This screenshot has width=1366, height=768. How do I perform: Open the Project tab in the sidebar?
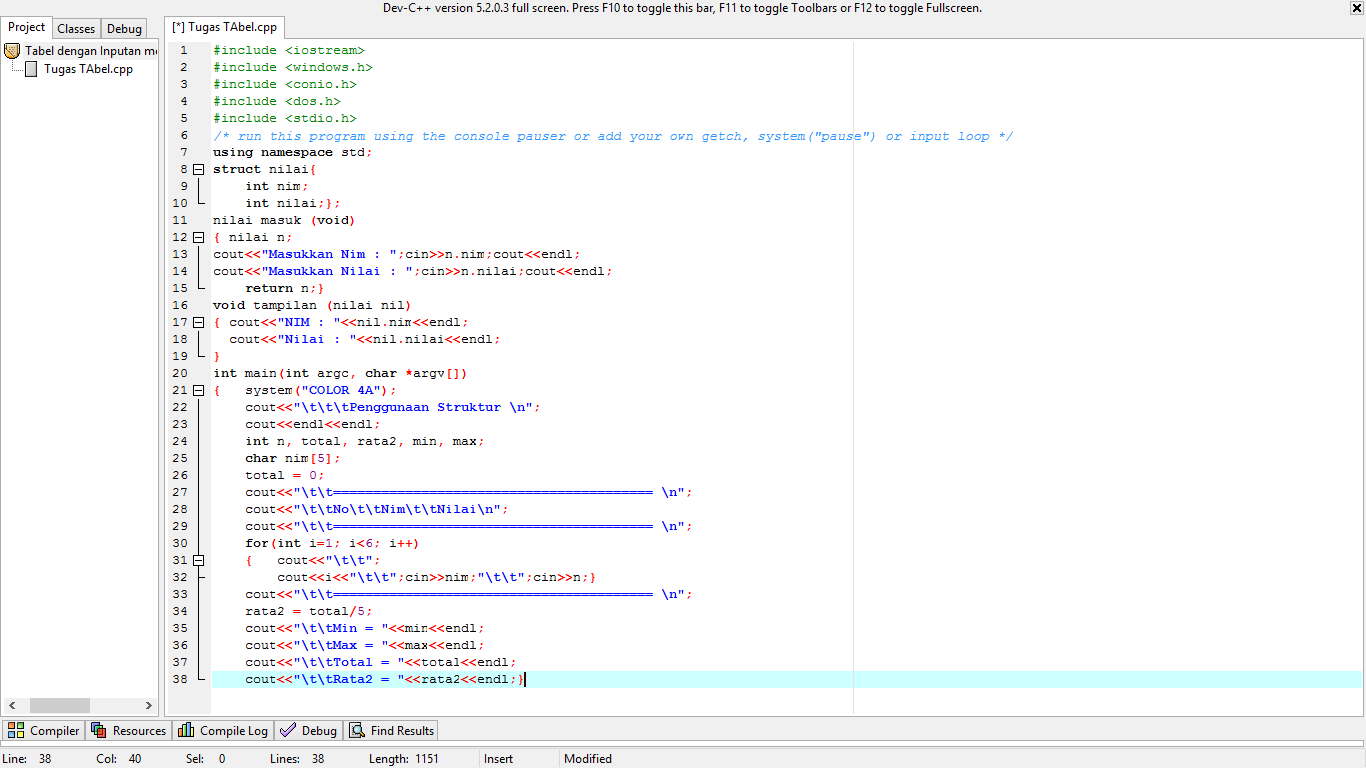click(26, 28)
